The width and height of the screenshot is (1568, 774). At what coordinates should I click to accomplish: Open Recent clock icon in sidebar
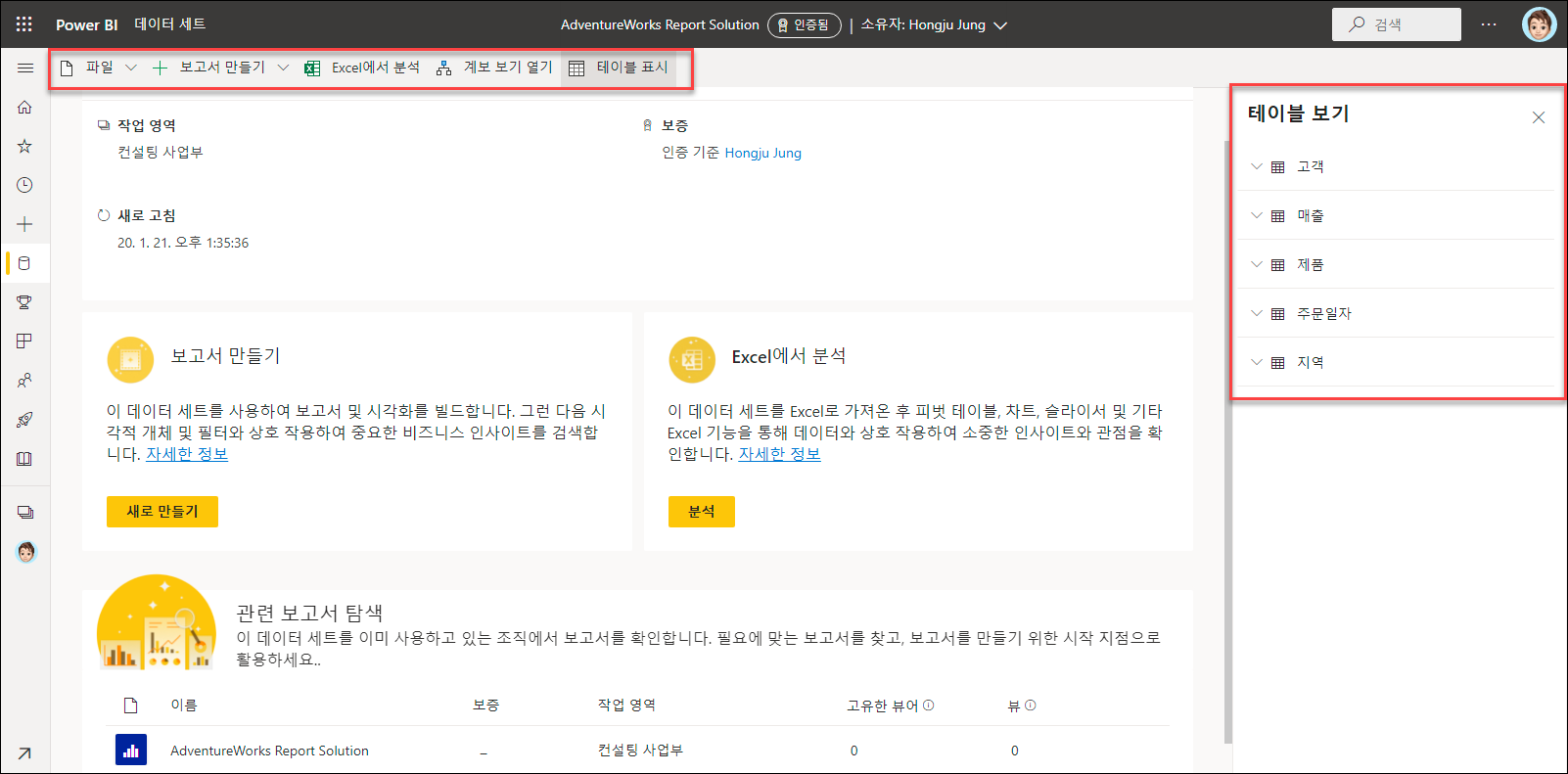tap(25, 185)
